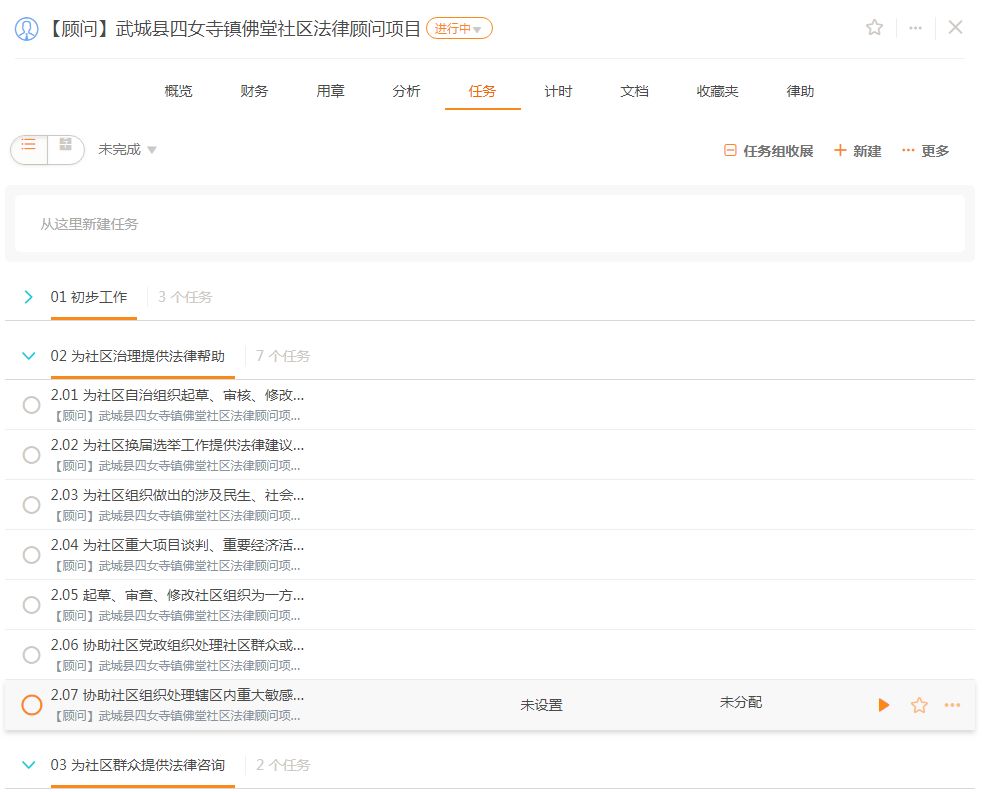Viewport: 983px width, 792px height.
Task: Mark task 2.01 as complete
Action: click(x=31, y=405)
